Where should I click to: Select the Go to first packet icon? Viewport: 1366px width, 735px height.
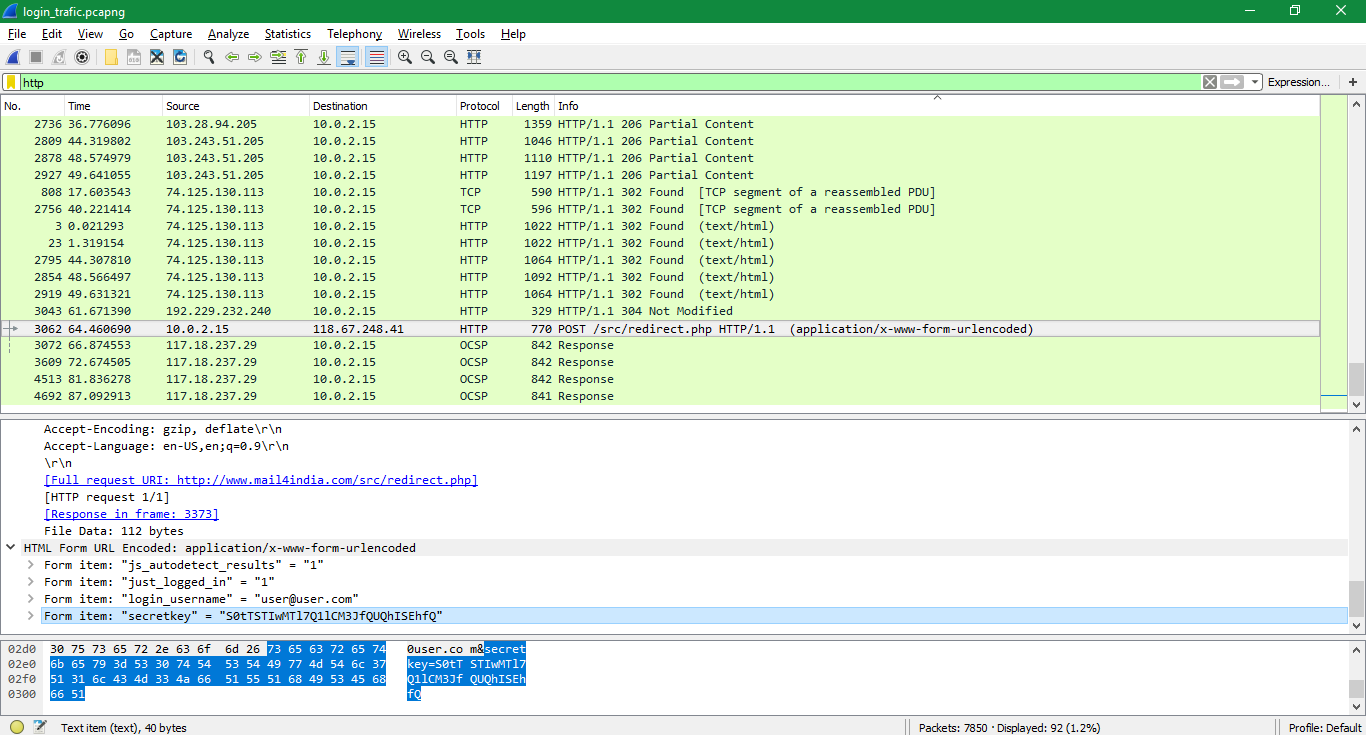301,57
